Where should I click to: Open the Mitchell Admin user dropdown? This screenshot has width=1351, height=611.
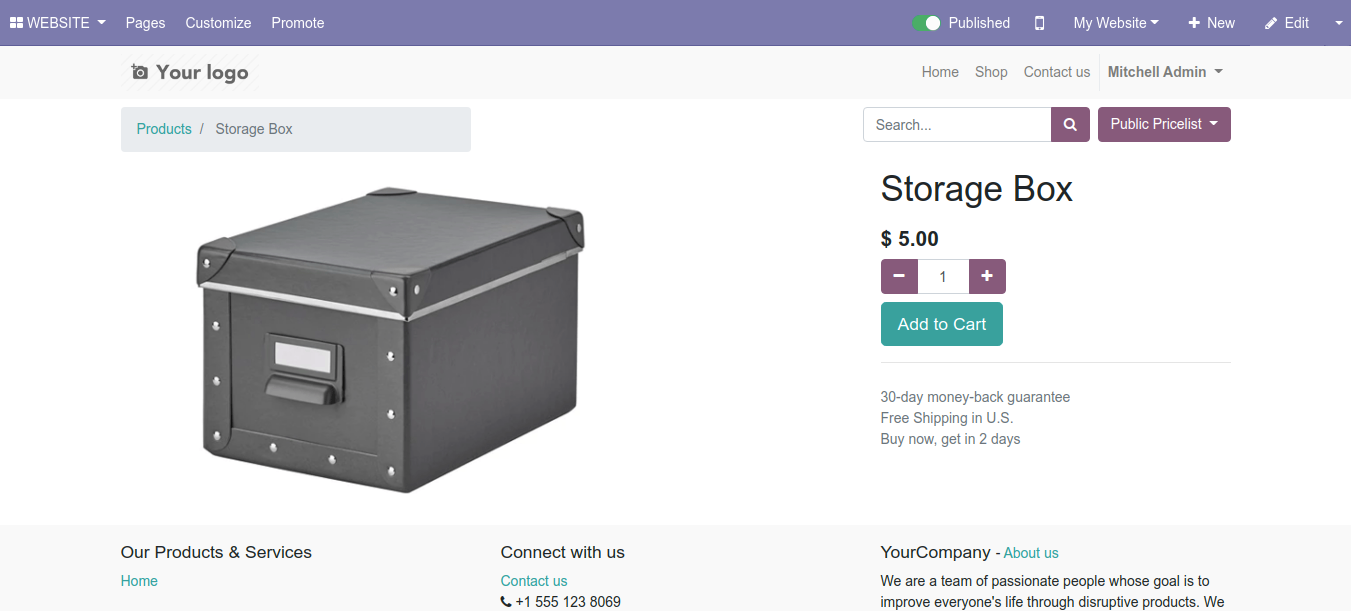pyautogui.click(x=1164, y=72)
